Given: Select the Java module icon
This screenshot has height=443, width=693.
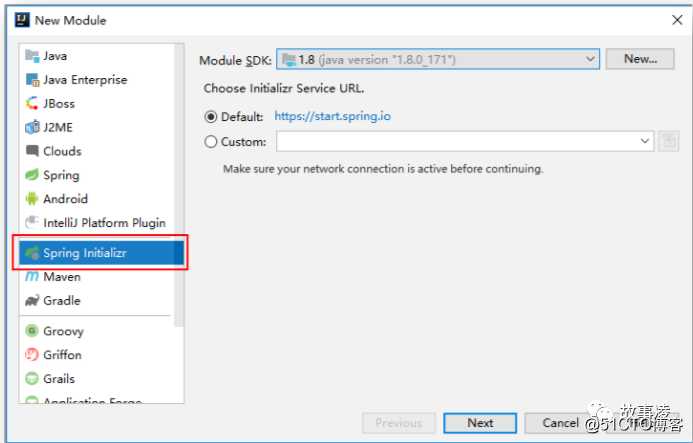Looking at the screenshot, I should pyautogui.click(x=32, y=56).
